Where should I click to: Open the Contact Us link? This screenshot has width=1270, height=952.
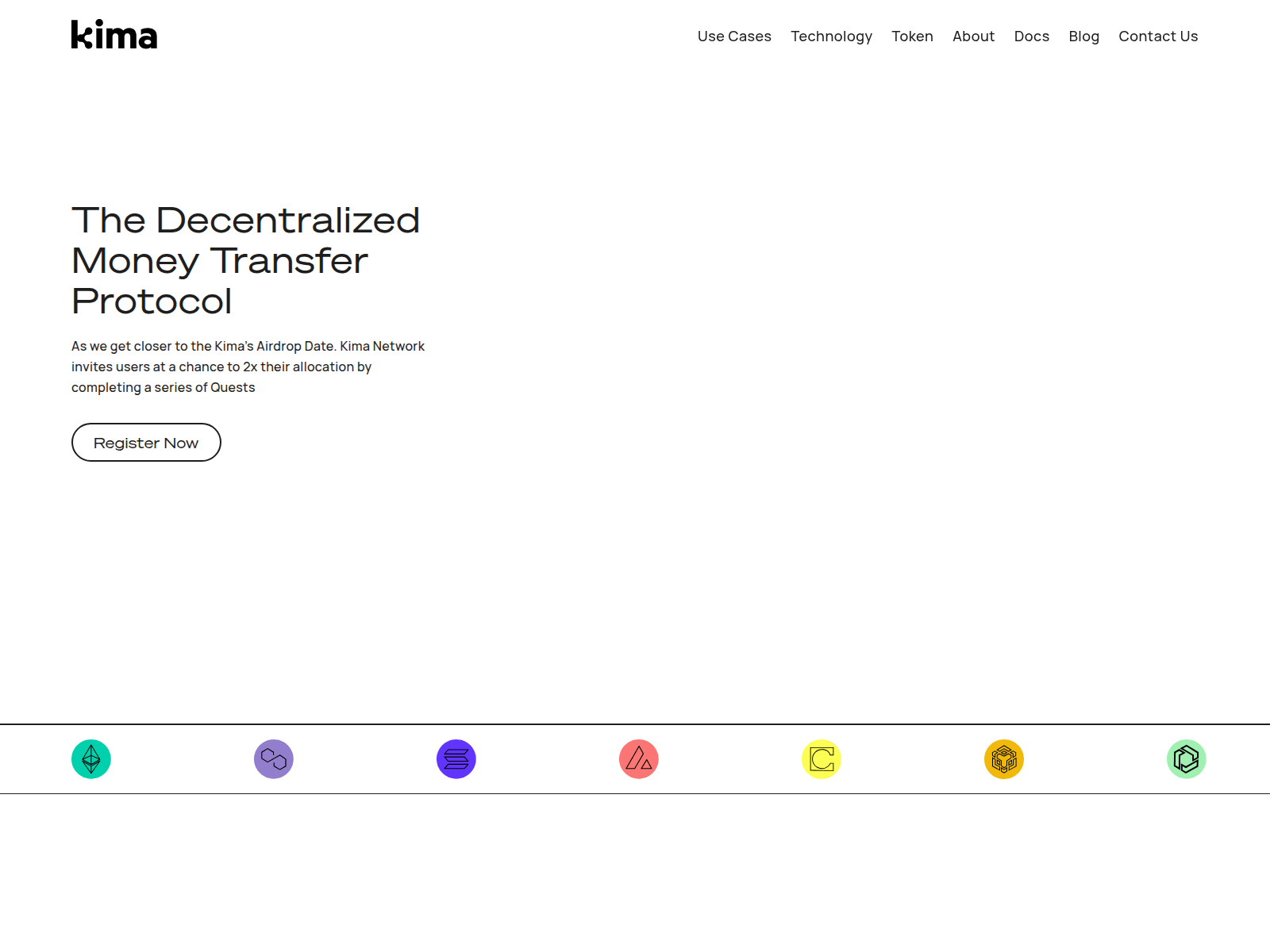(1158, 36)
